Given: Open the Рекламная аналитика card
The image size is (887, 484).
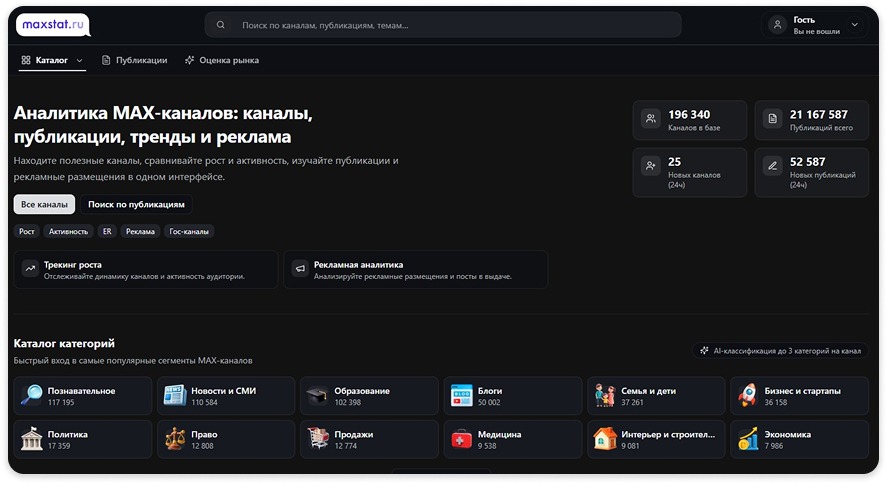Looking at the screenshot, I should [x=415, y=270].
